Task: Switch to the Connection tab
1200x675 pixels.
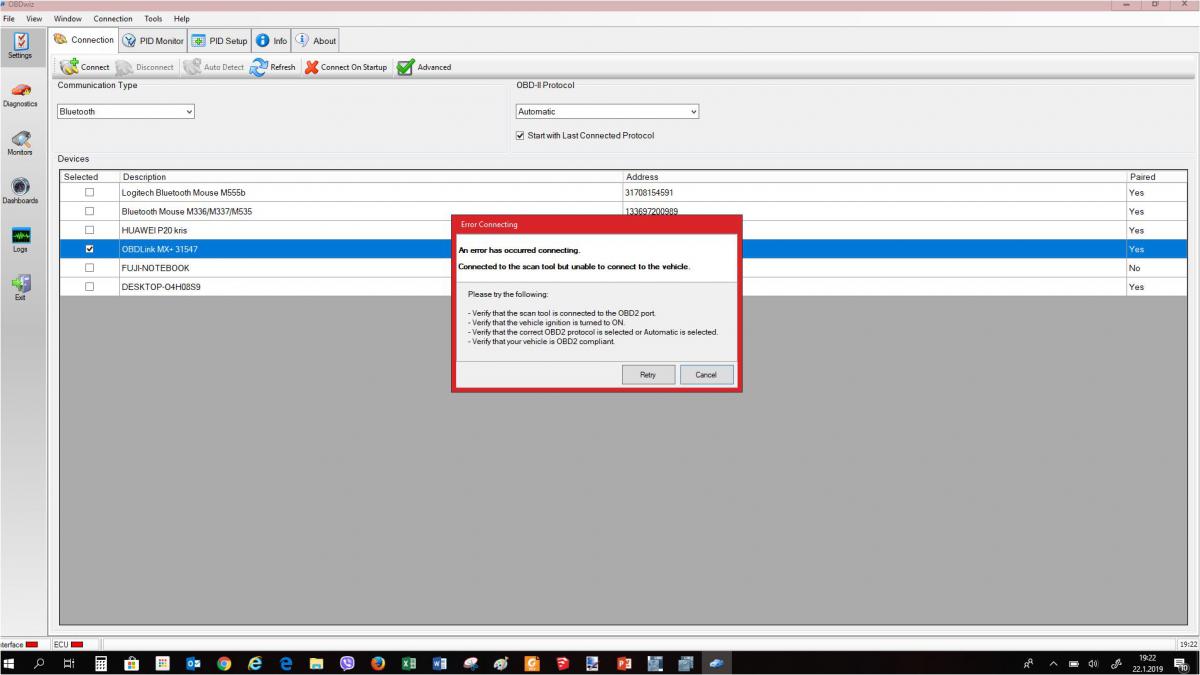Action: (83, 40)
